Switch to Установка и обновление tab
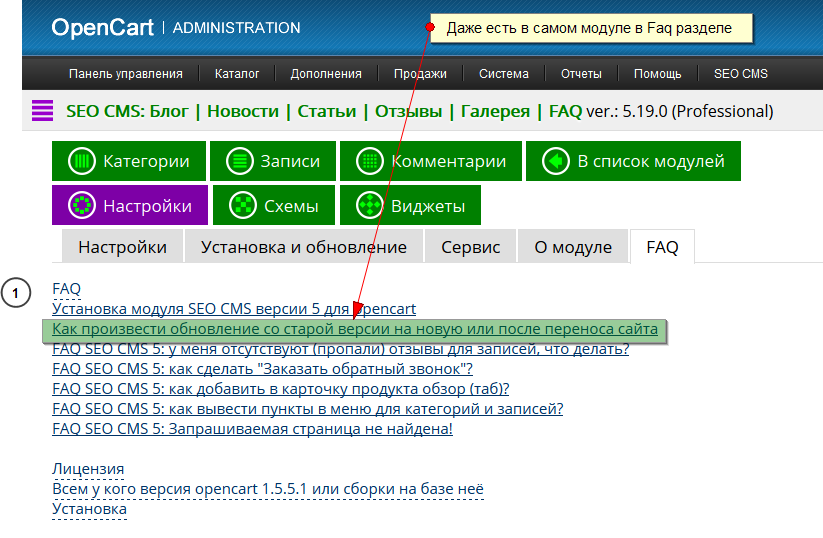 click(303, 246)
